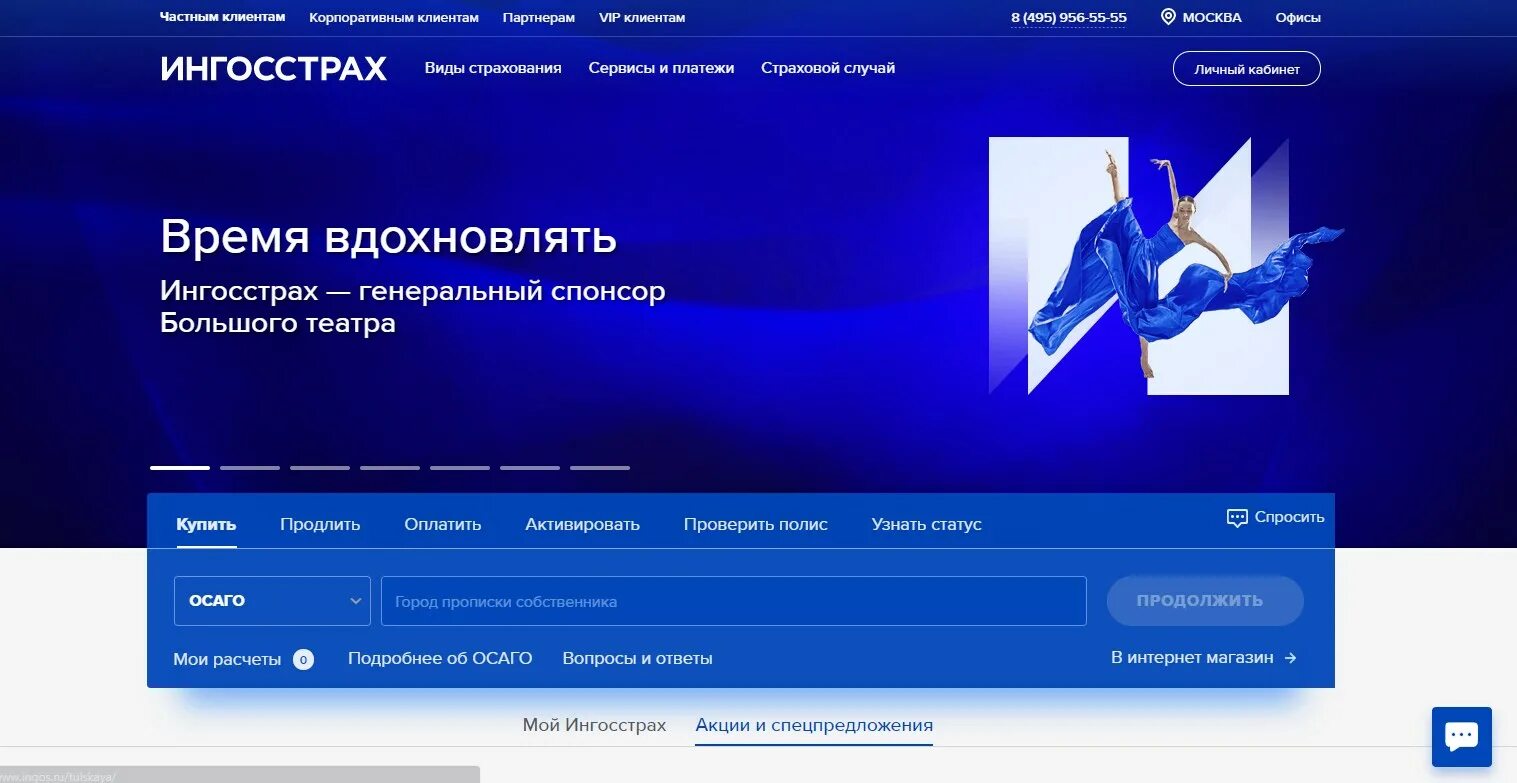Viewport: 1517px width, 783px height.
Task: Select the second banner slide indicator
Action: pos(250,467)
